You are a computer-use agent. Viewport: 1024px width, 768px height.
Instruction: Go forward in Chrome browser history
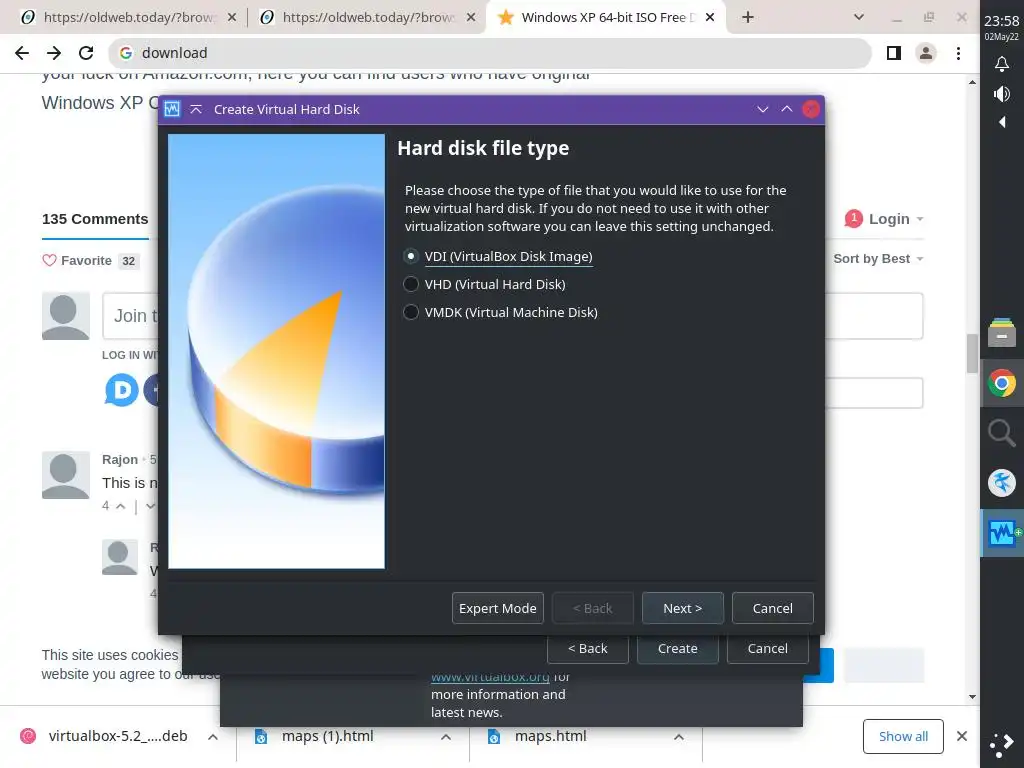tap(54, 53)
